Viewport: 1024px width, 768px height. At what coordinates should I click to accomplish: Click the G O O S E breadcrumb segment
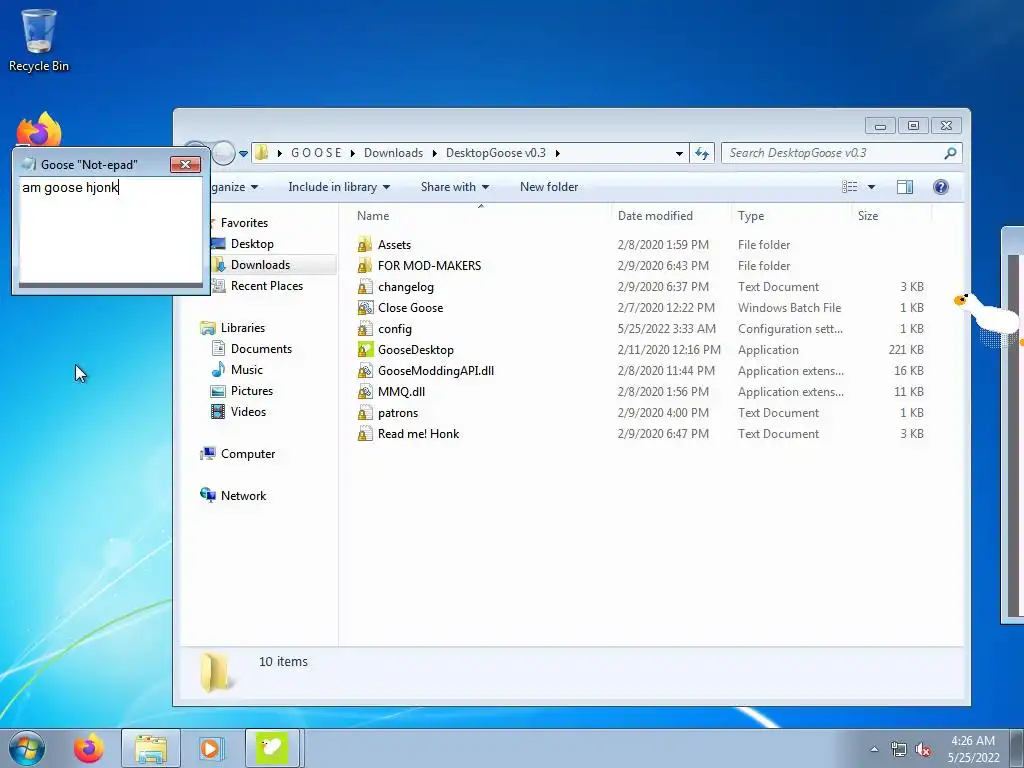tap(316, 153)
